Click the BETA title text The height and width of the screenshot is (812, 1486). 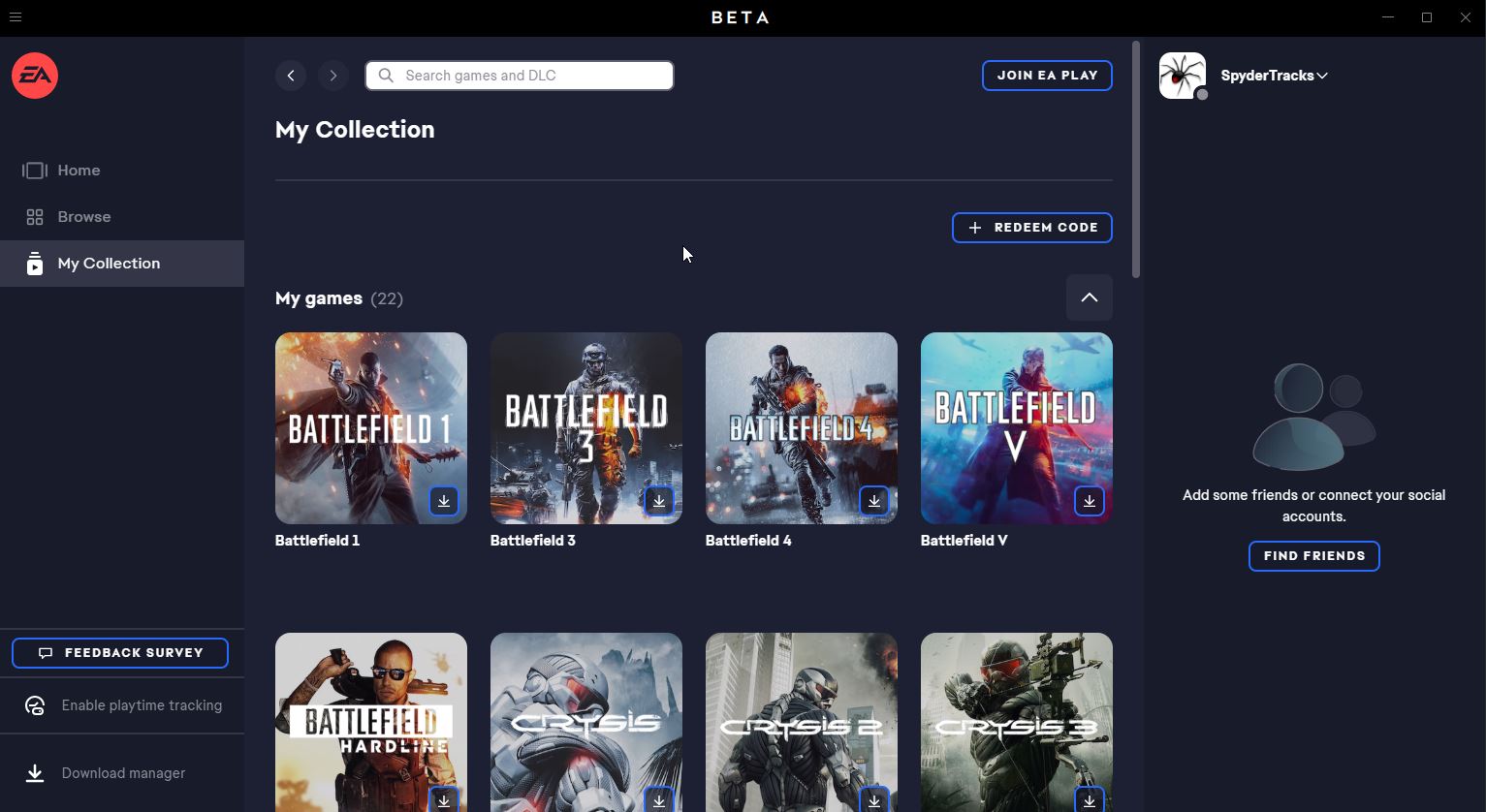point(741,17)
